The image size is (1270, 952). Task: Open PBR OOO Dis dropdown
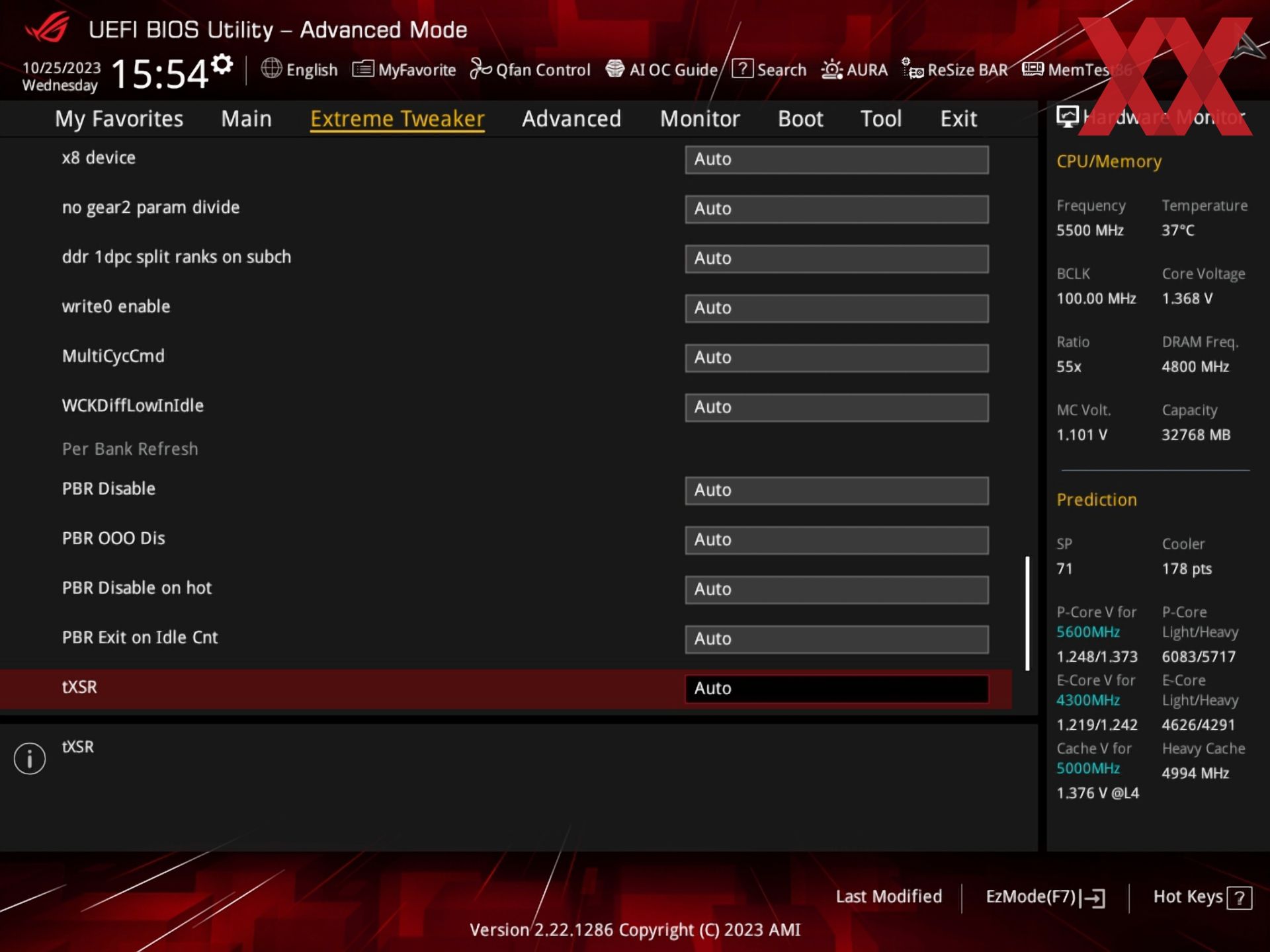tap(837, 540)
